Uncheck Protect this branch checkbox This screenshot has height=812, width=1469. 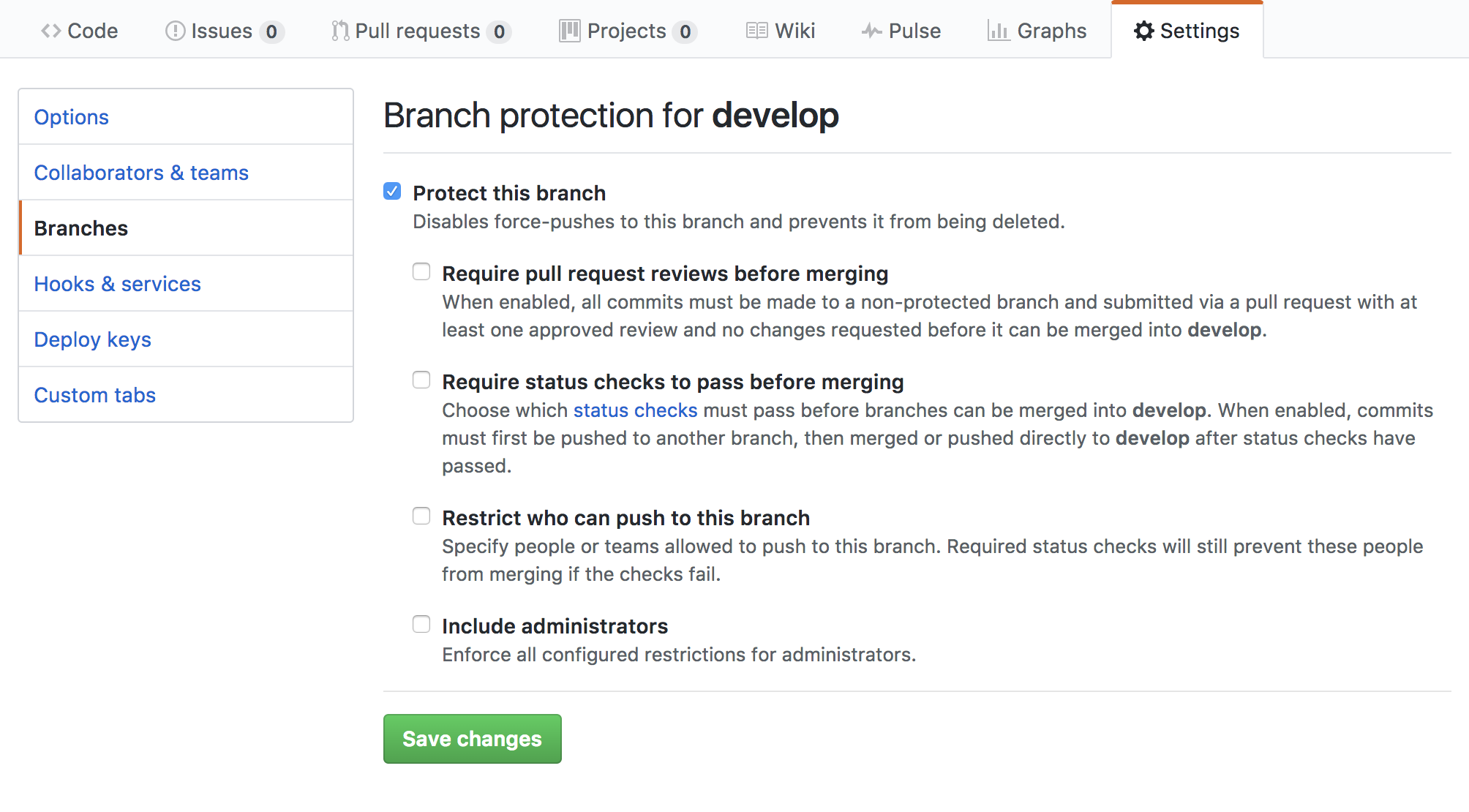(x=392, y=192)
